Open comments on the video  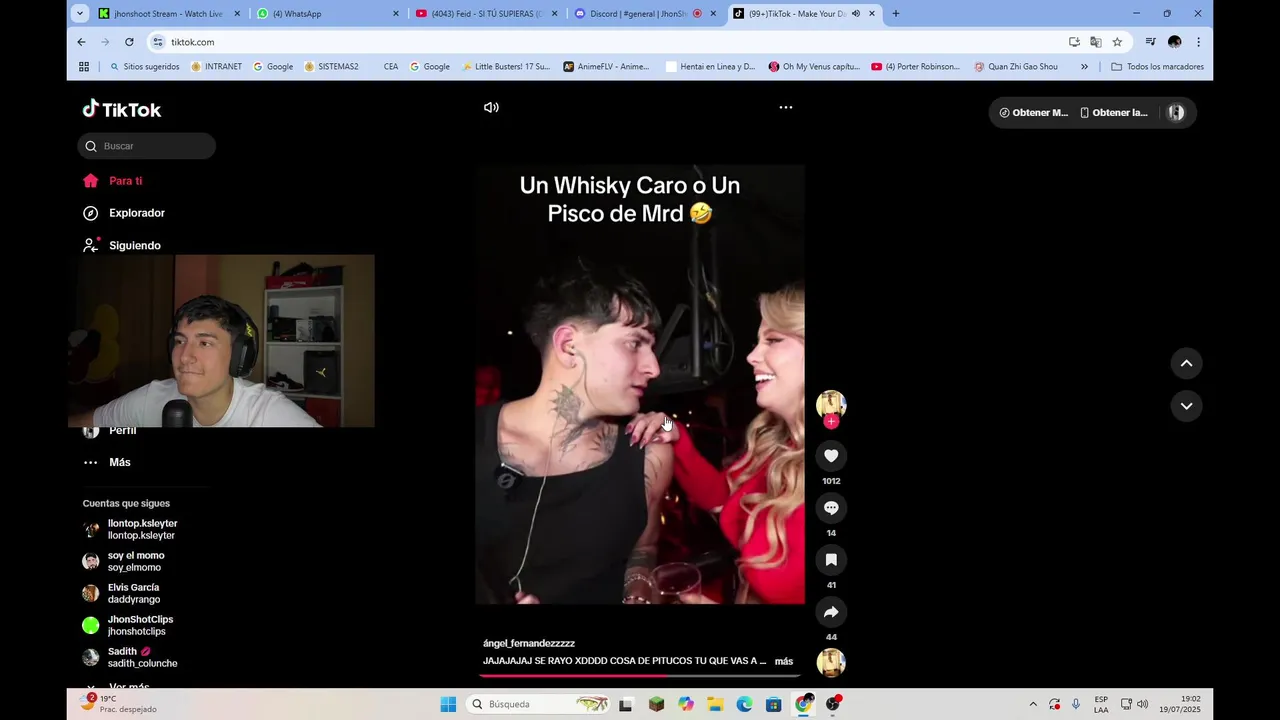click(x=831, y=508)
